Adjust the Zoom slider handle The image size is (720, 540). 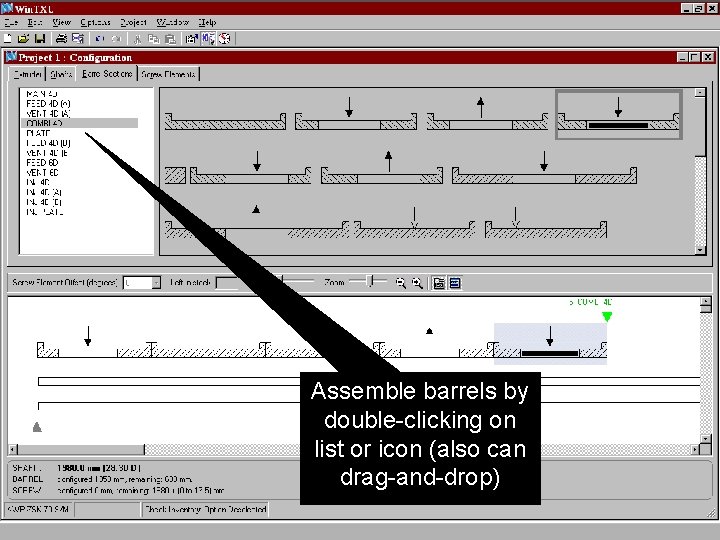(372, 281)
